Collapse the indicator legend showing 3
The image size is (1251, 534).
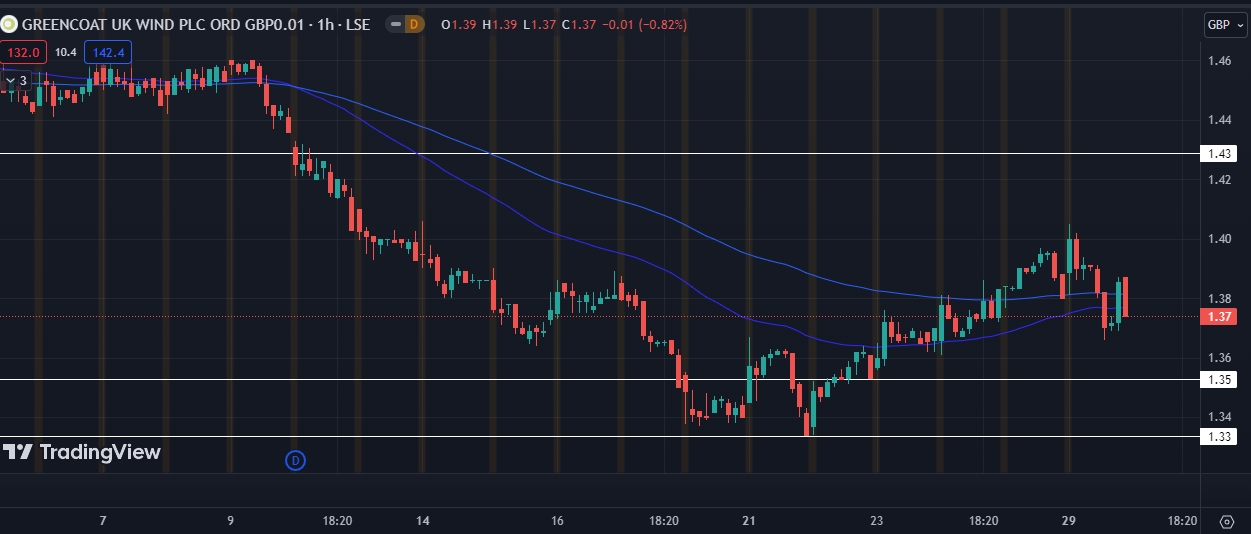(17, 81)
